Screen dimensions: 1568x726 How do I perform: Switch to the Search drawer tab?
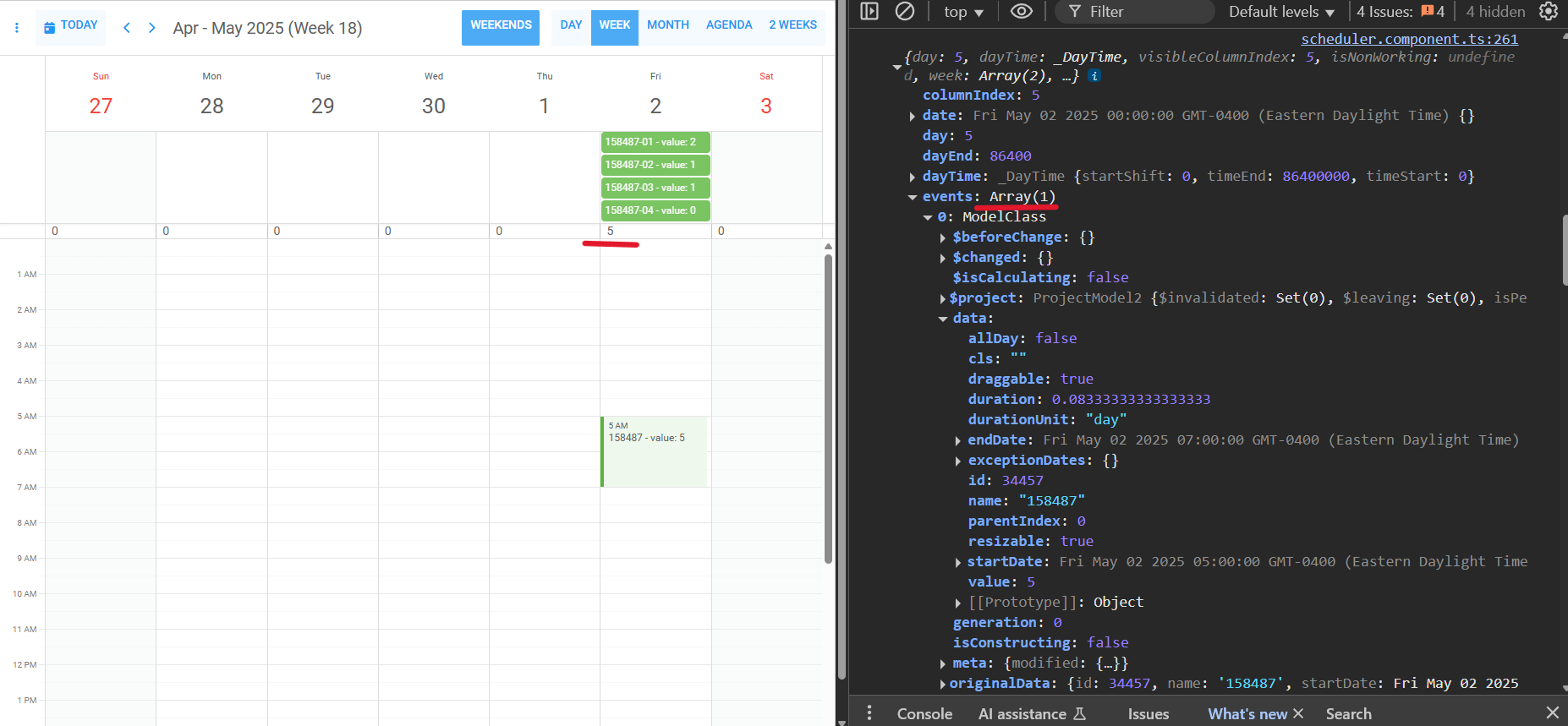pos(1348,714)
